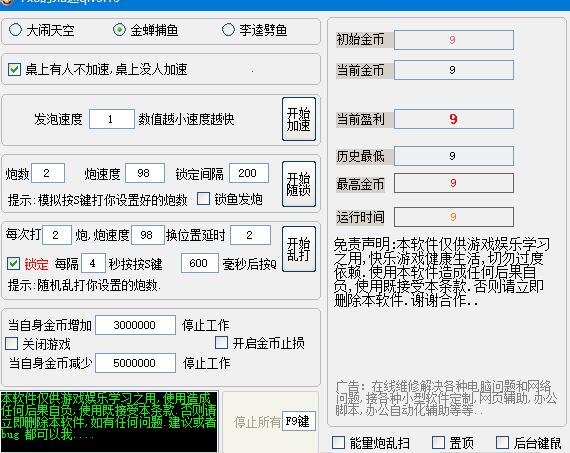Click the green disclaimer text console
The height and width of the screenshot is (453, 570).
pos(109,422)
